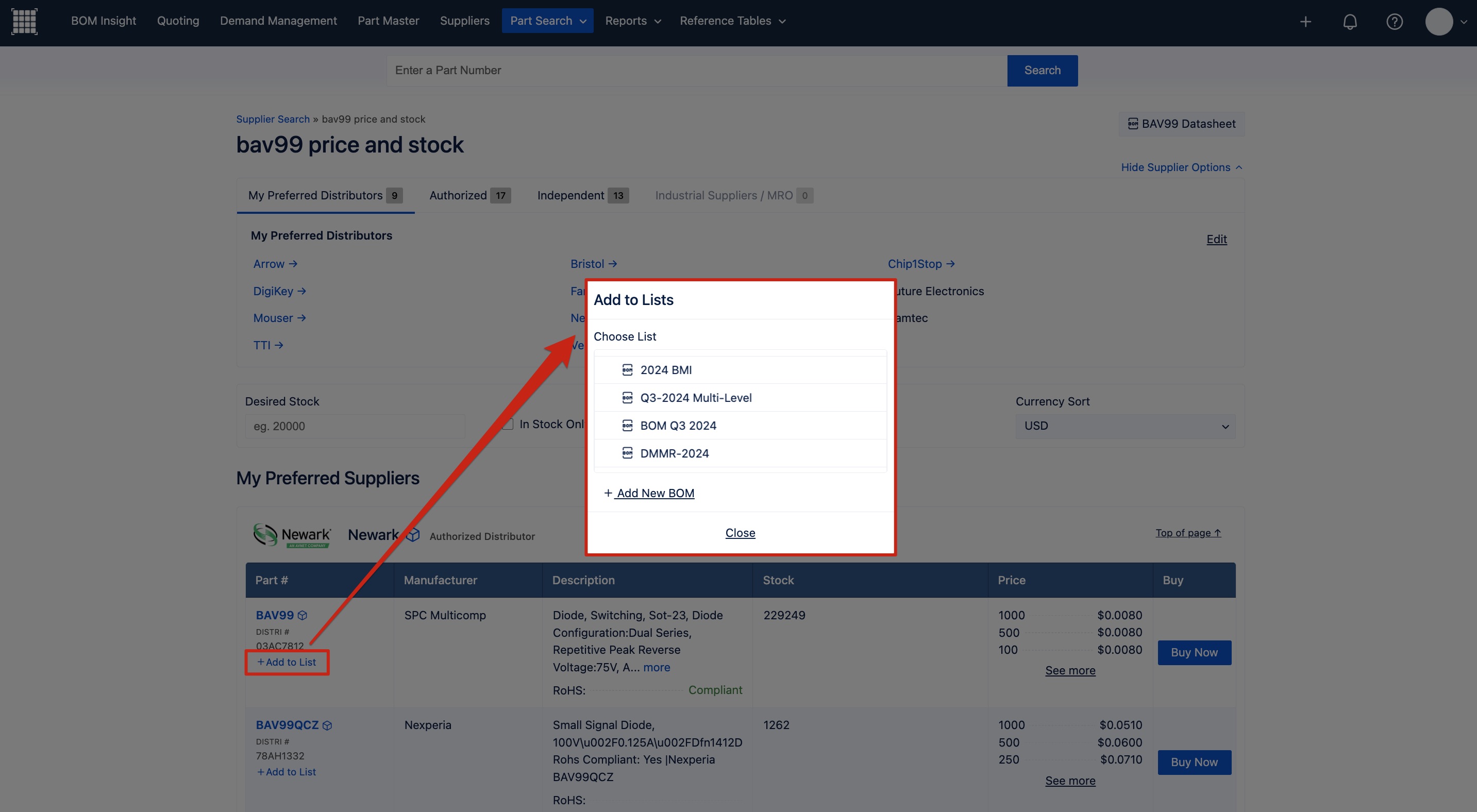Go to Supplier Search breadcrumb
Viewport: 1477px width, 812px height.
point(273,119)
